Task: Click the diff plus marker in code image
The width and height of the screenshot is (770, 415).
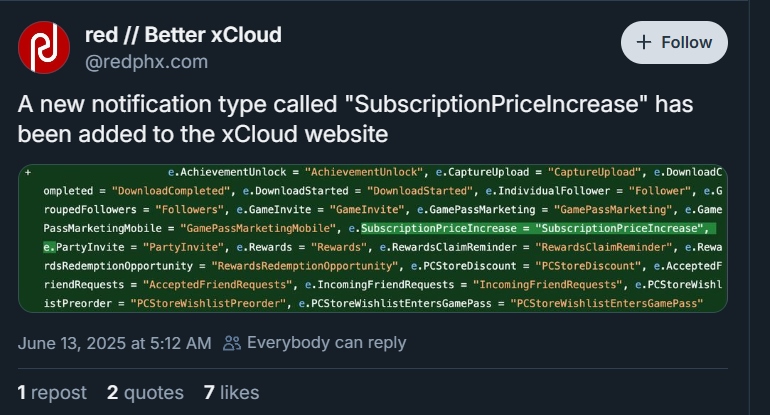Action: pyautogui.click(x=28, y=172)
